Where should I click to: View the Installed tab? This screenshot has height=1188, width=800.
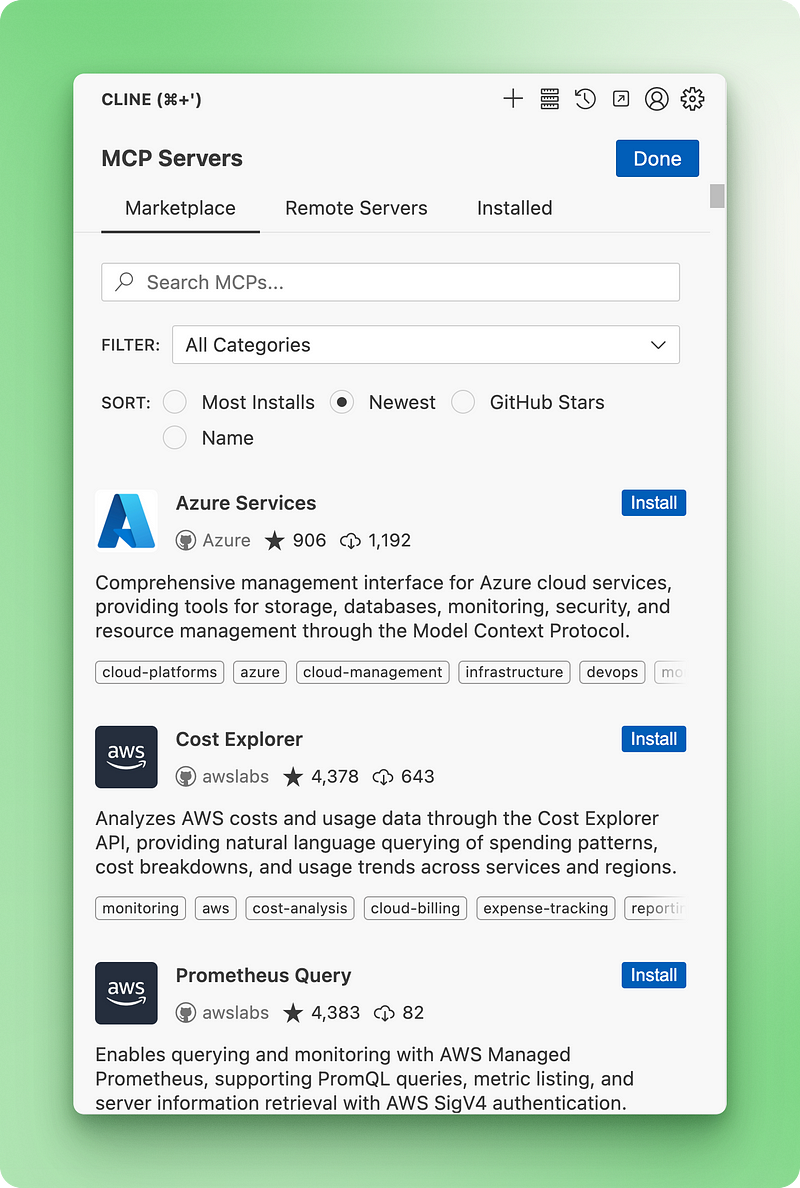coord(514,208)
